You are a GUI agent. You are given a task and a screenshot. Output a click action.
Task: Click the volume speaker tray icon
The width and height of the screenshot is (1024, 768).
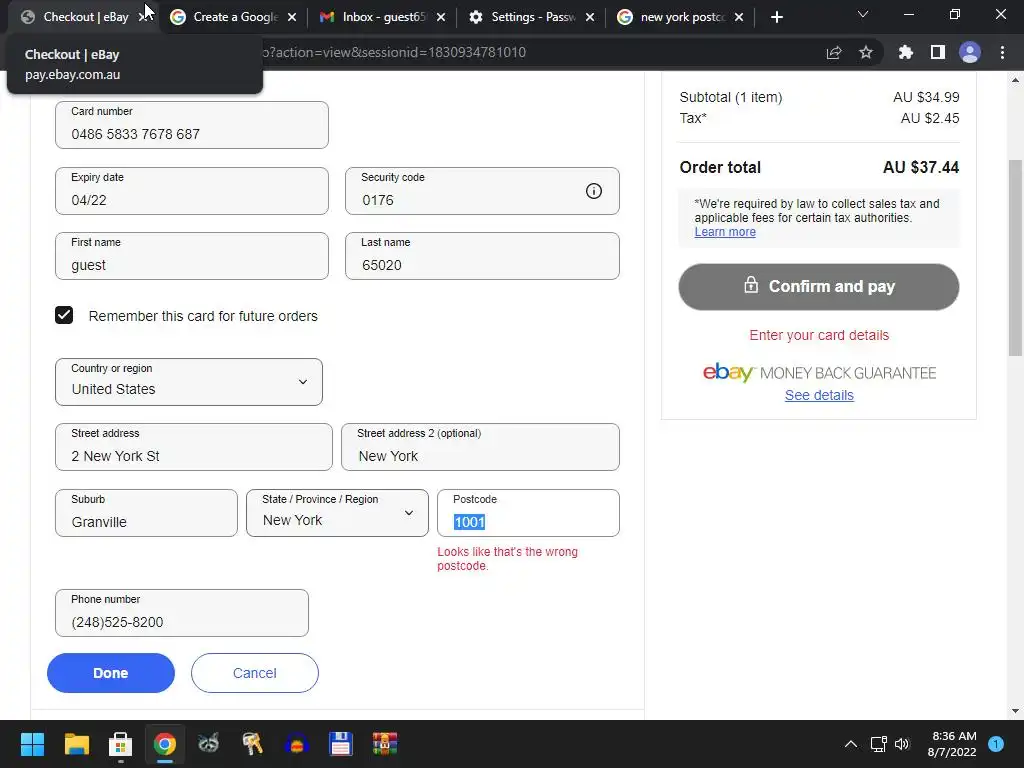[902, 744]
